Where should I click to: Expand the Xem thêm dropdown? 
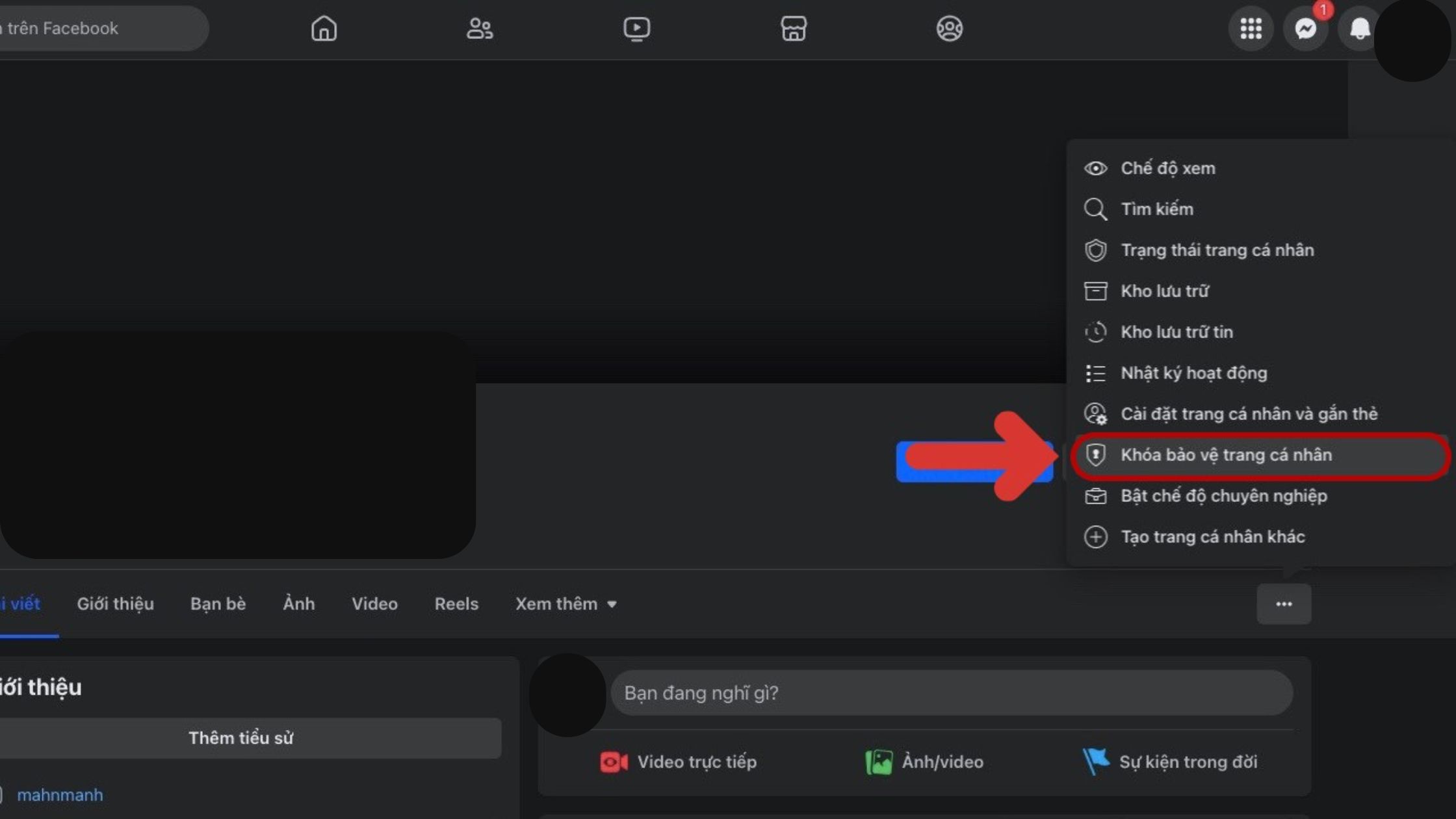[565, 604]
